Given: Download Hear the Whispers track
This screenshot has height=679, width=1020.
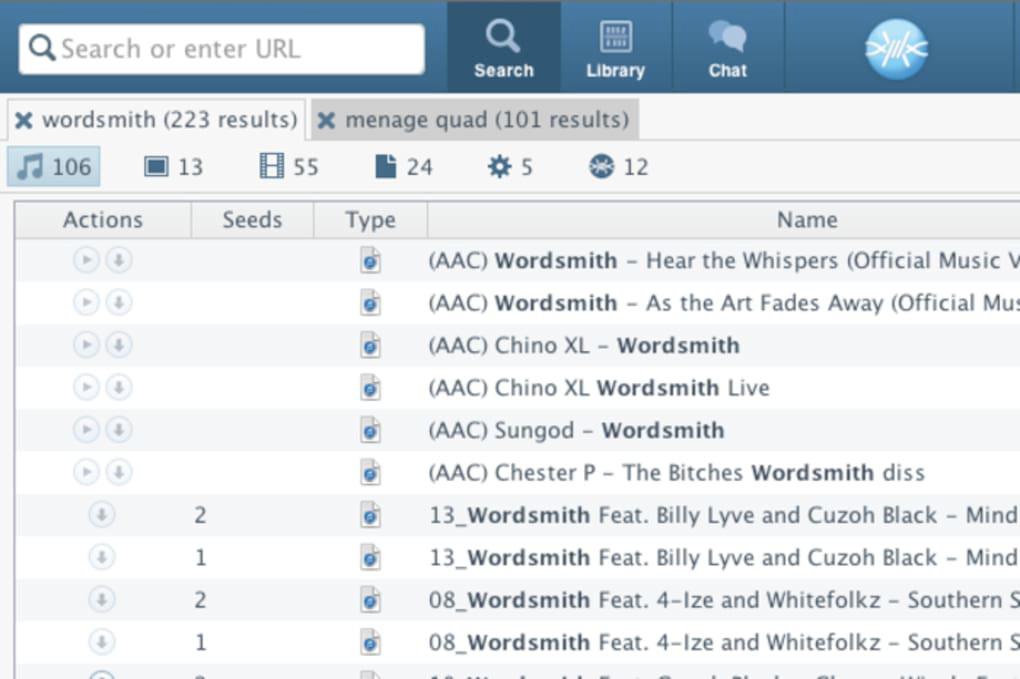Looking at the screenshot, I should click(119, 260).
